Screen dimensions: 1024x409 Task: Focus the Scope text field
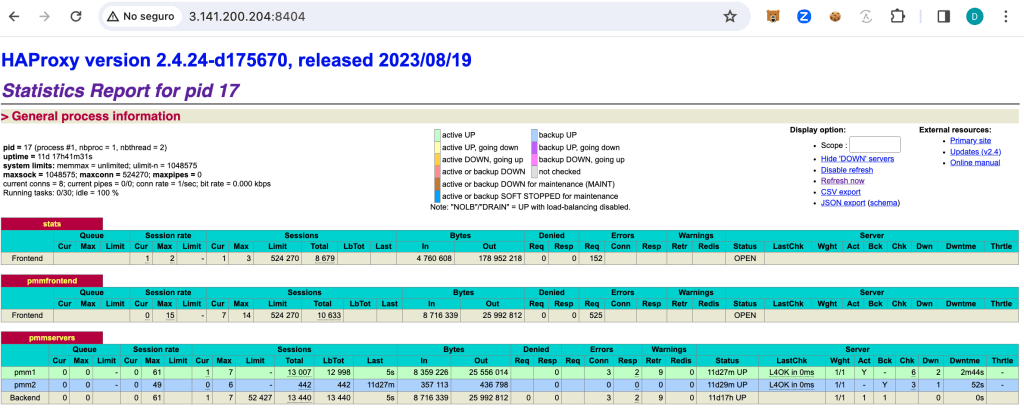874,144
